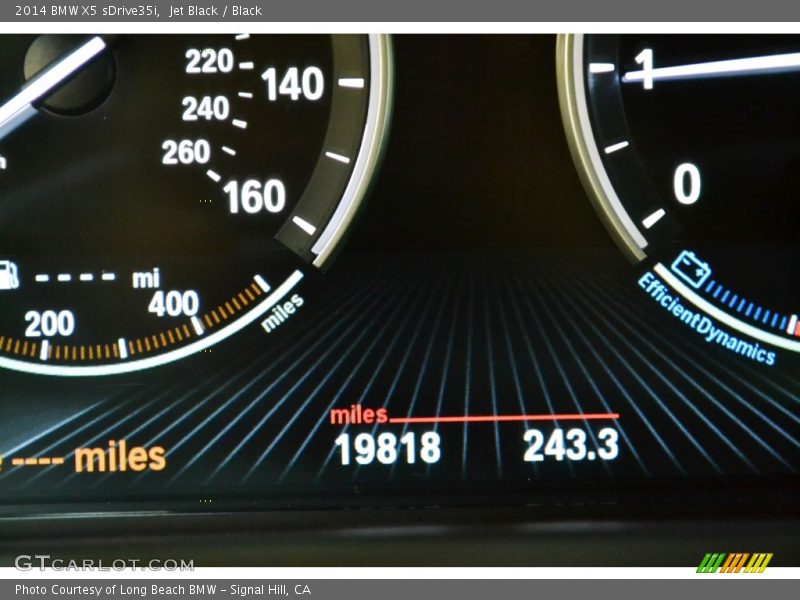
Task: Click the orange '---- miles' range text
Action: [89, 457]
